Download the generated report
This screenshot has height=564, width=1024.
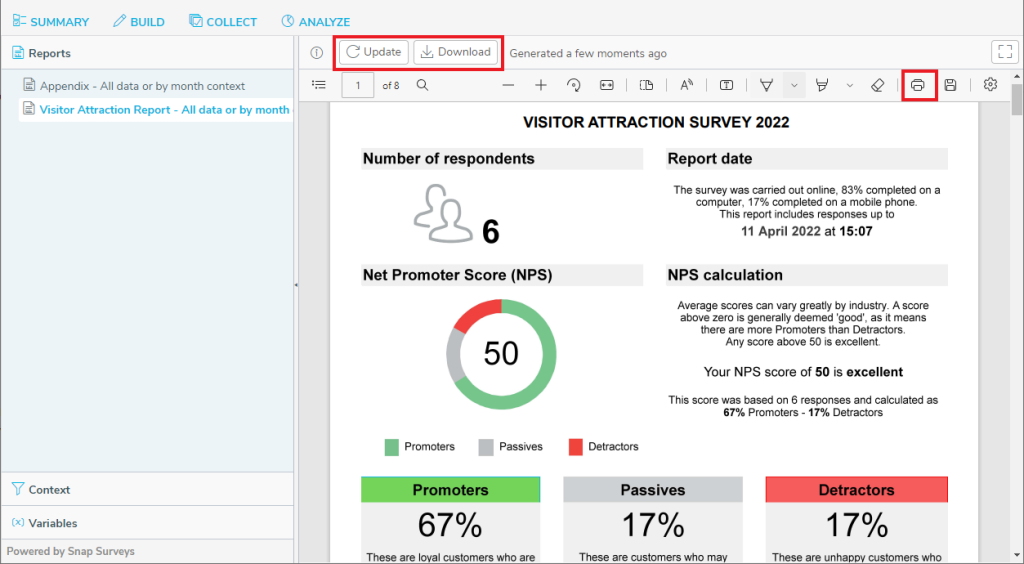click(456, 52)
